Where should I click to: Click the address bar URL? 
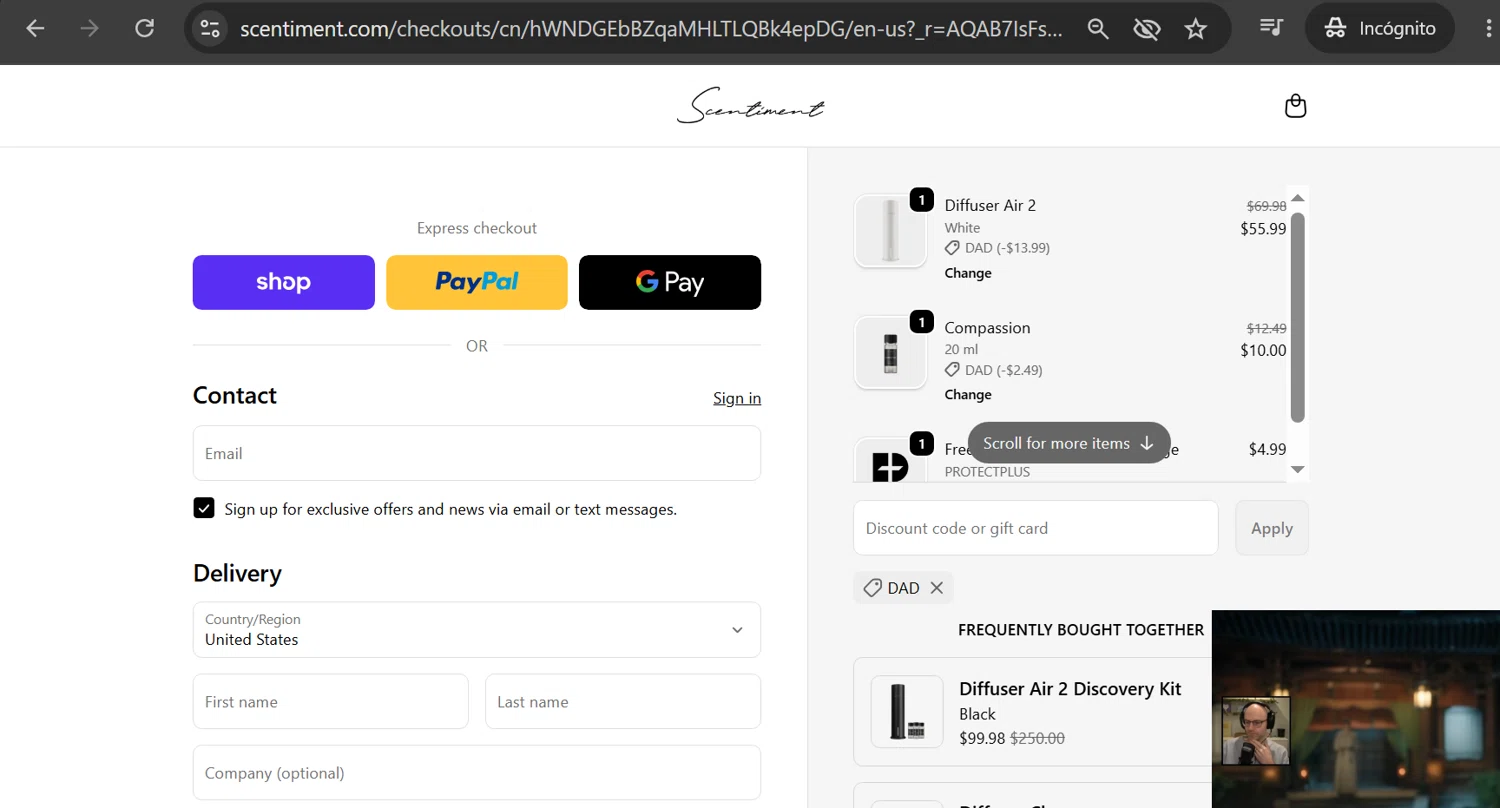click(651, 29)
